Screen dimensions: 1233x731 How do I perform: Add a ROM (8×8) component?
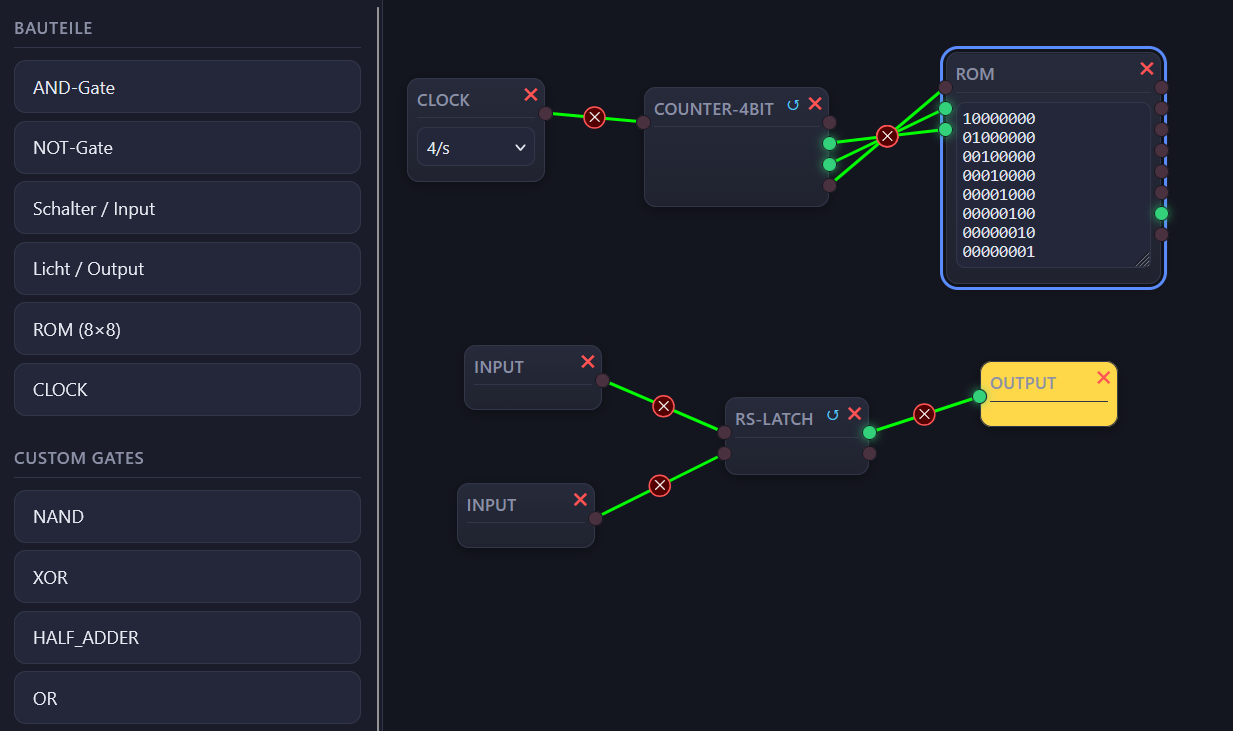click(187, 329)
